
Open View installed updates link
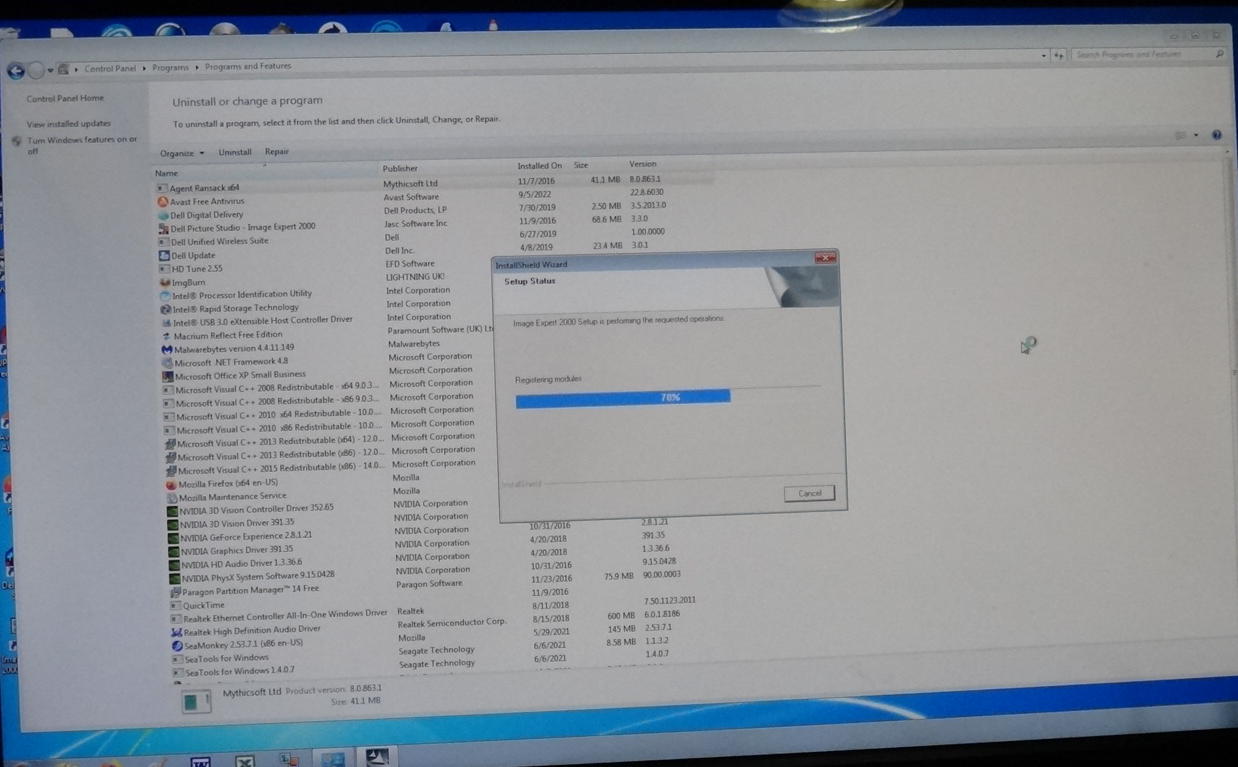click(x=69, y=124)
